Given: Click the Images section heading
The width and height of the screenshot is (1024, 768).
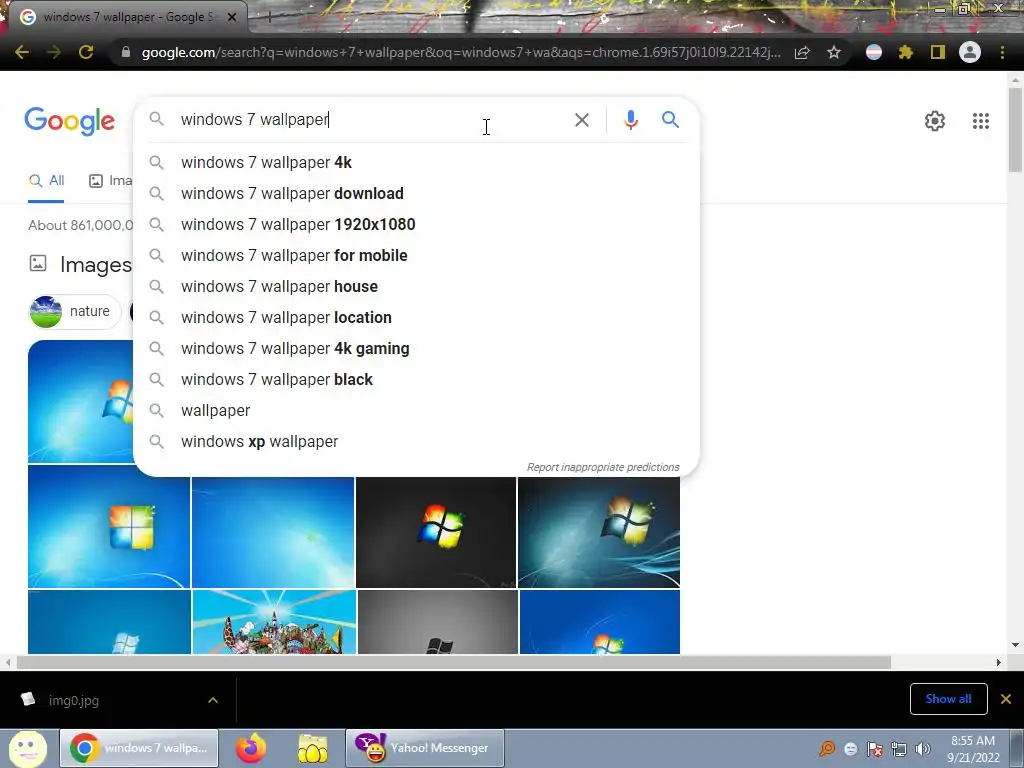Looking at the screenshot, I should click(x=96, y=264).
